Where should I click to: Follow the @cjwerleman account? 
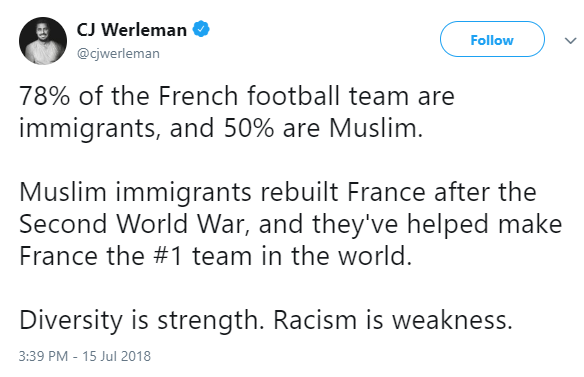click(492, 39)
